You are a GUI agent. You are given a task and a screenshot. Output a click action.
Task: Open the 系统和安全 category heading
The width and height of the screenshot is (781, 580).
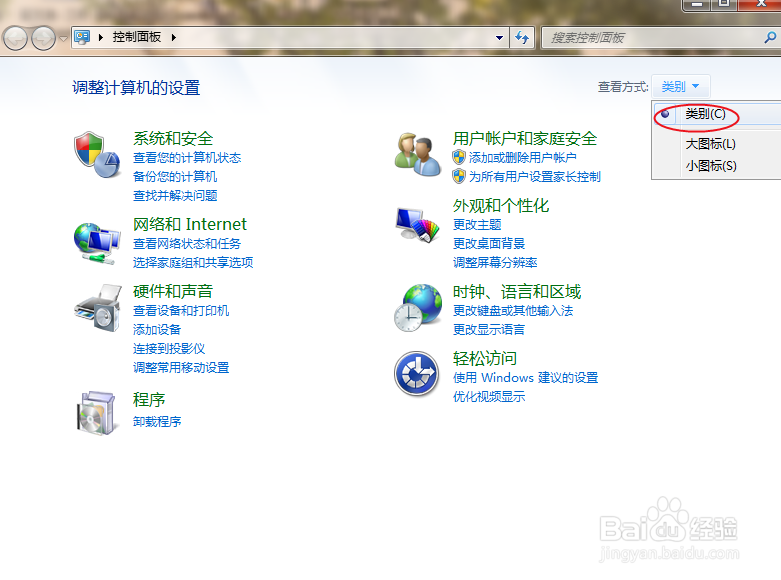173,139
